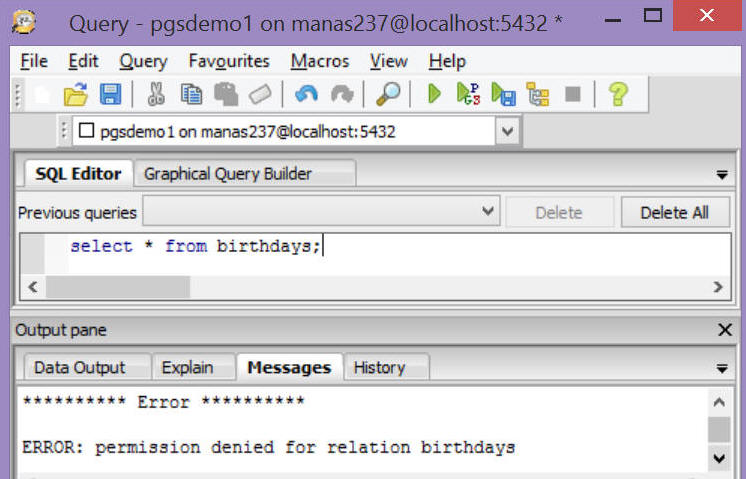The height and width of the screenshot is (479, 746).
Task: Close the Output pane
Action: click(x=725, y=330)
